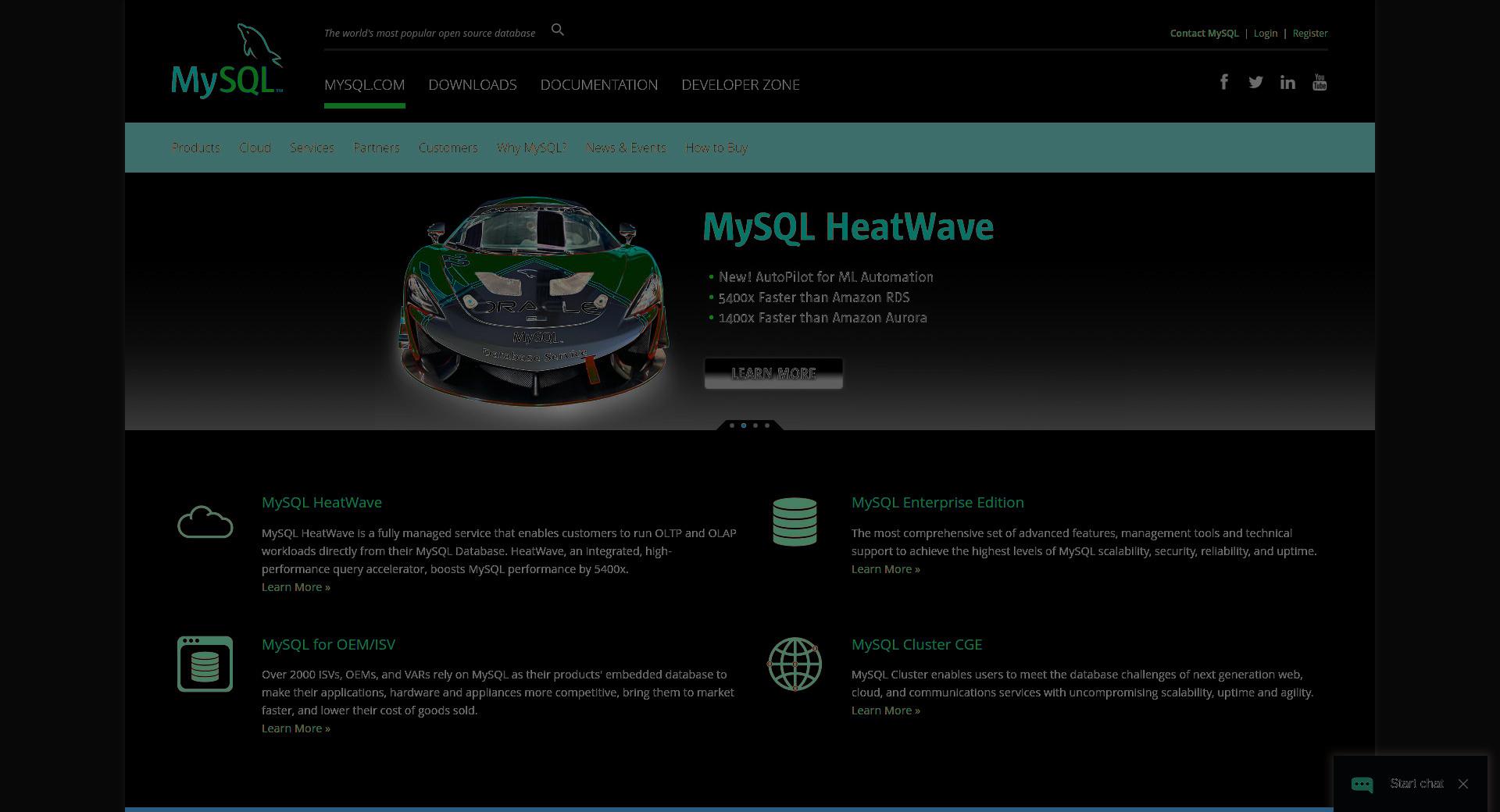Click the LEARN MORE banner button

click(773, 373)
